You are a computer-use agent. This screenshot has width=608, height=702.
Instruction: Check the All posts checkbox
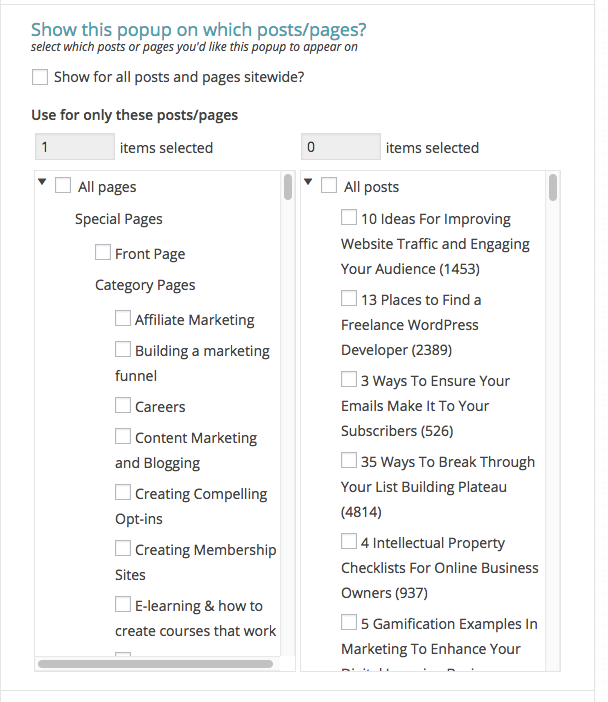coord(329,186)
